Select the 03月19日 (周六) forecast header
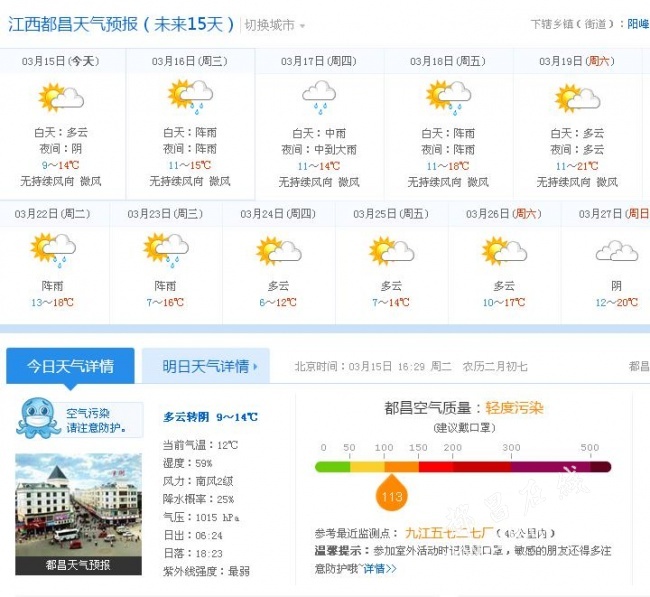 [577, 61]
